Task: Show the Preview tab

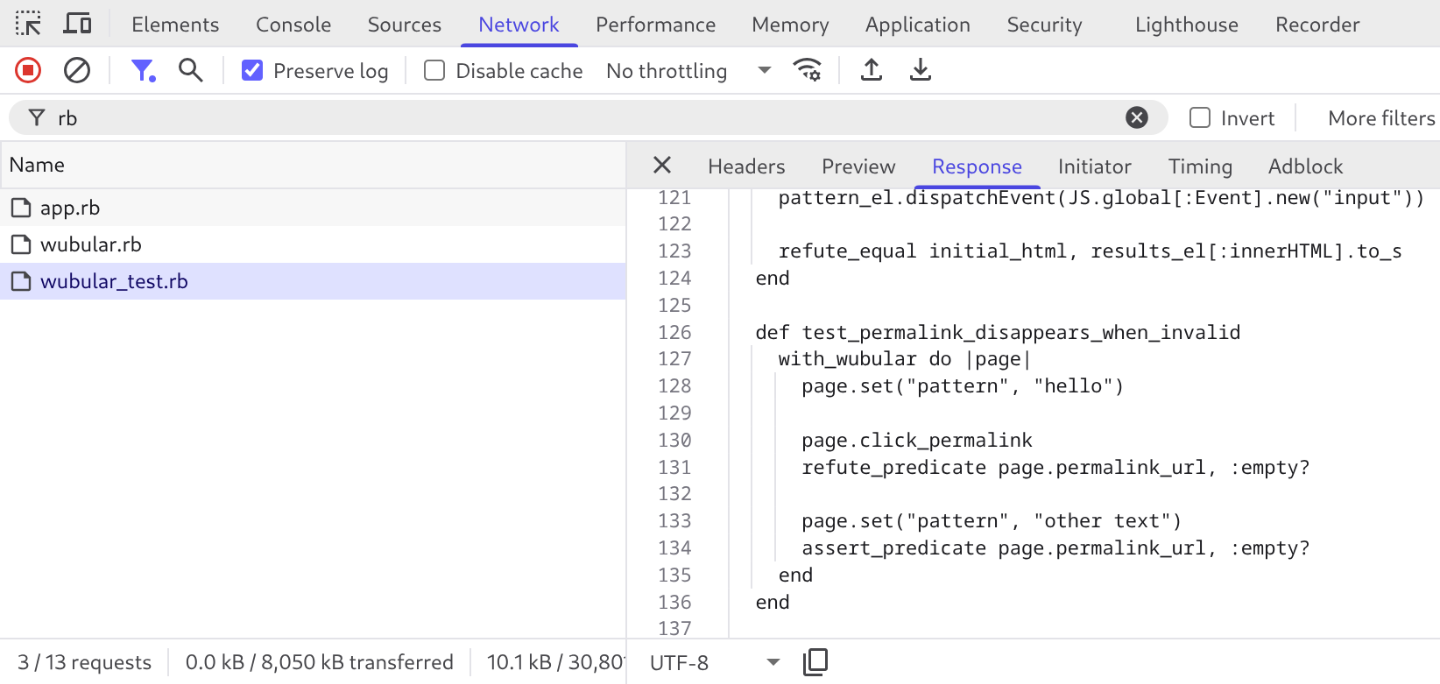Action: (x=858, y=166)
